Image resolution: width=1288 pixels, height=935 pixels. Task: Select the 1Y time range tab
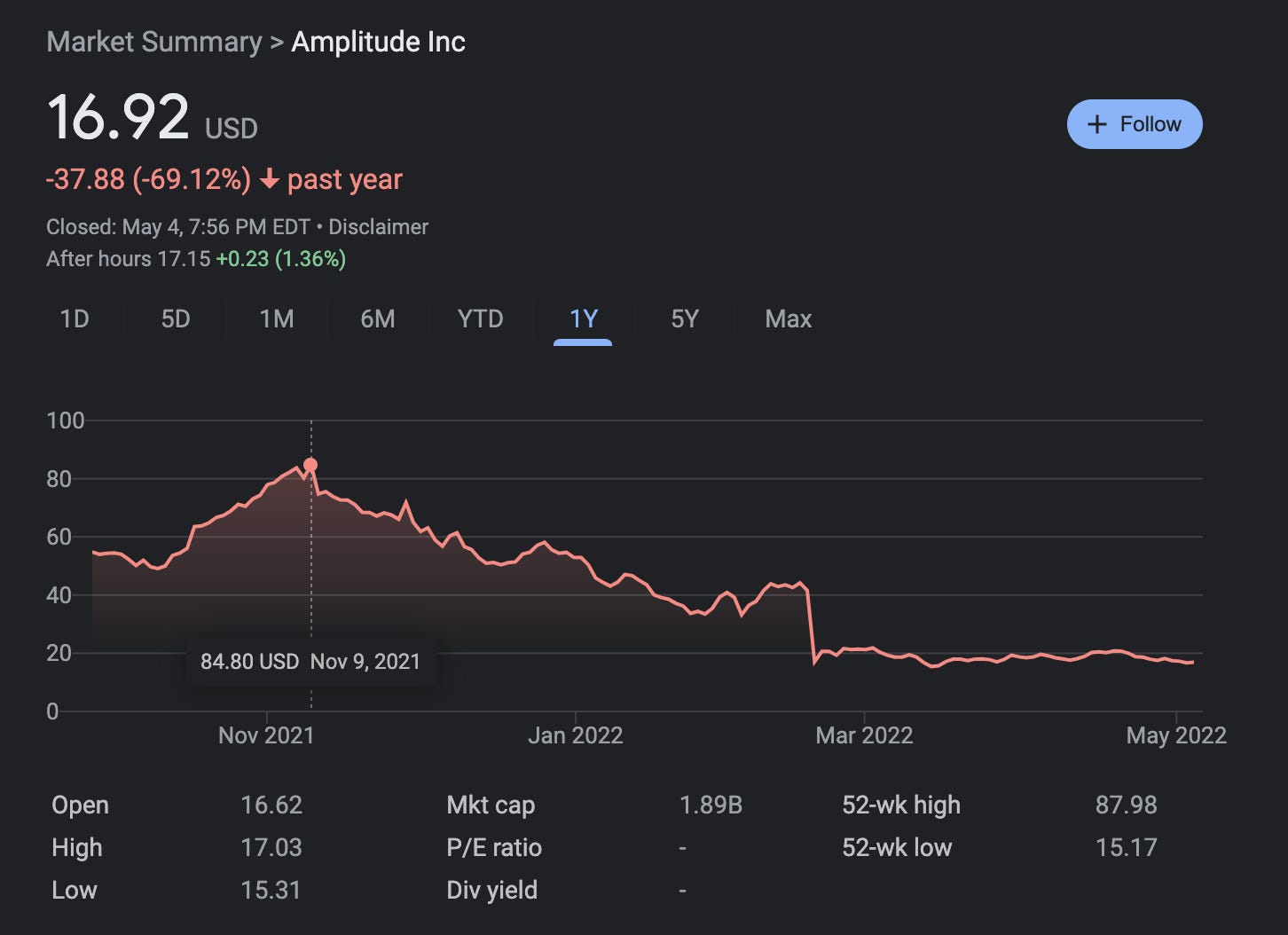click(x=583, y=319)
